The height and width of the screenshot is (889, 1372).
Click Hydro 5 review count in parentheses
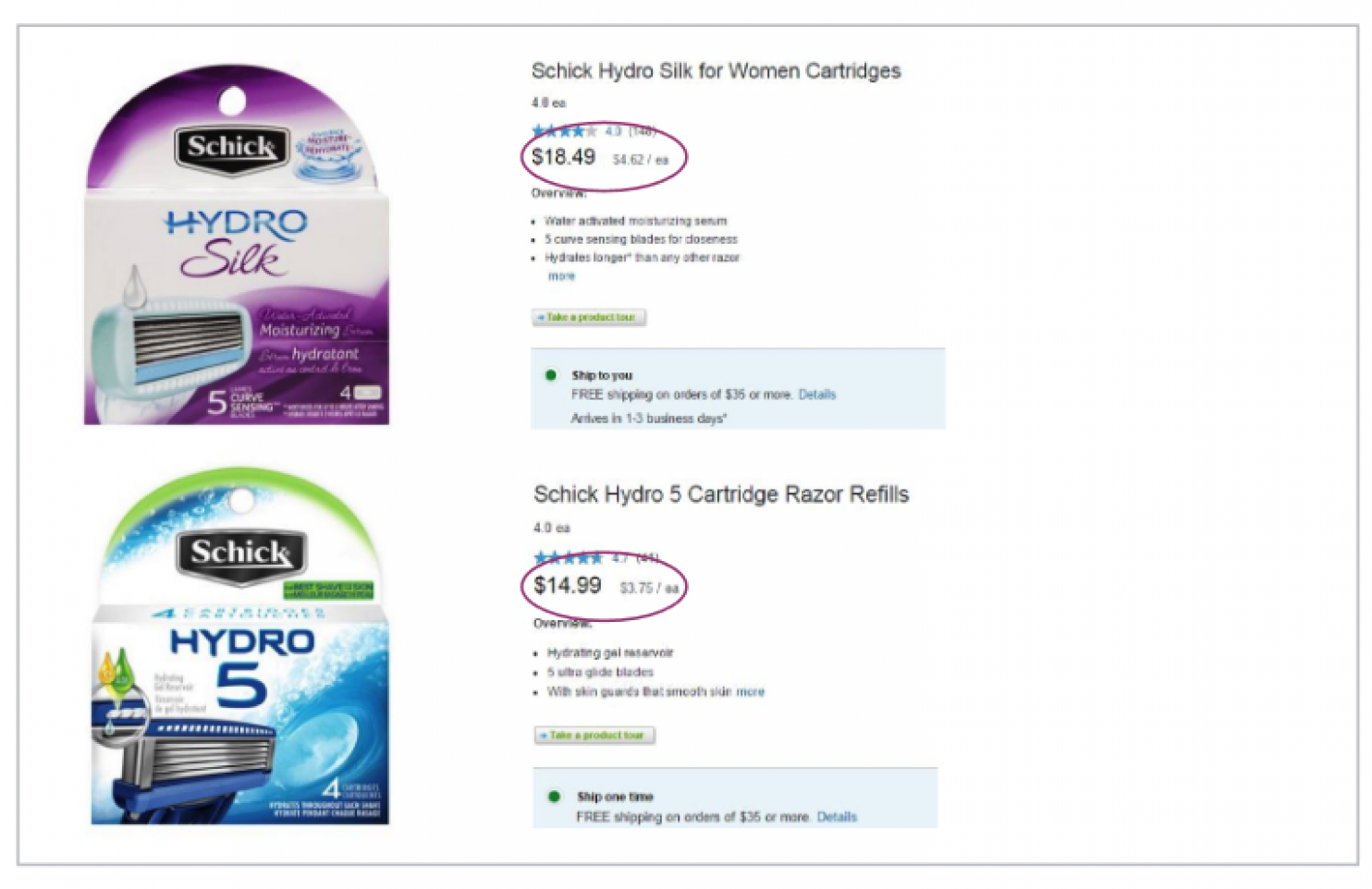click(647, 557)
